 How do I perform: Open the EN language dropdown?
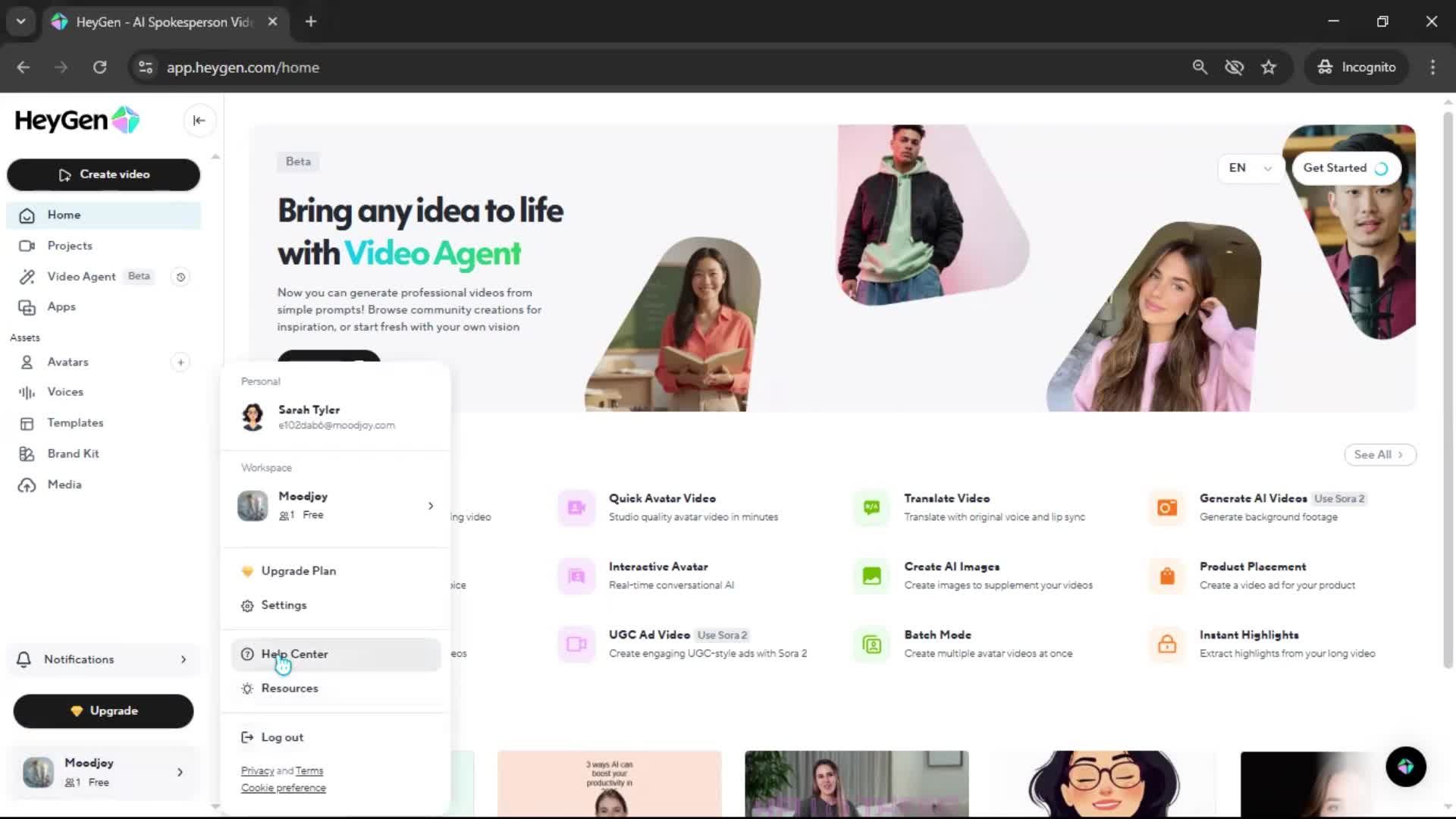pyautogui.click(x=1249, y=168)
